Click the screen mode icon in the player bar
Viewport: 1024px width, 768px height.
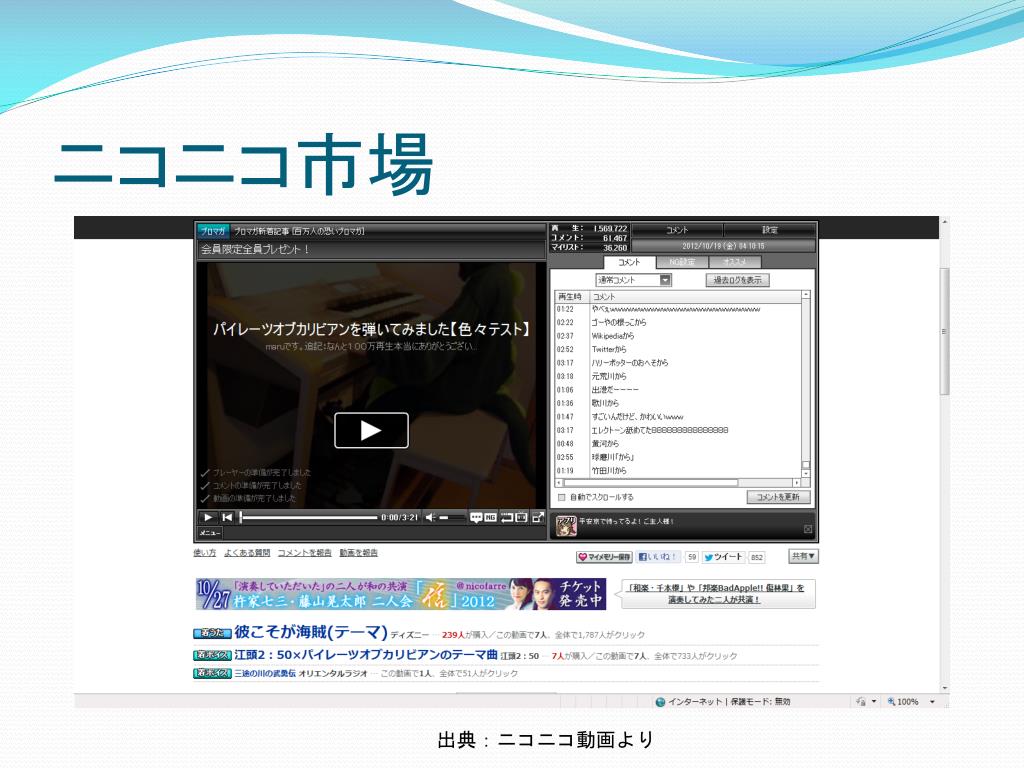(521, 517)
